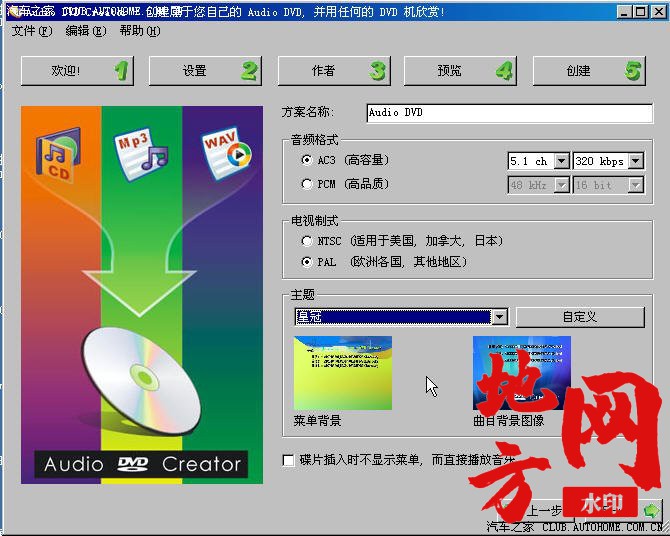Screen dimensions: 670x536
Task: Open the 预览 step 4 tab
Action: pos(460,71)
